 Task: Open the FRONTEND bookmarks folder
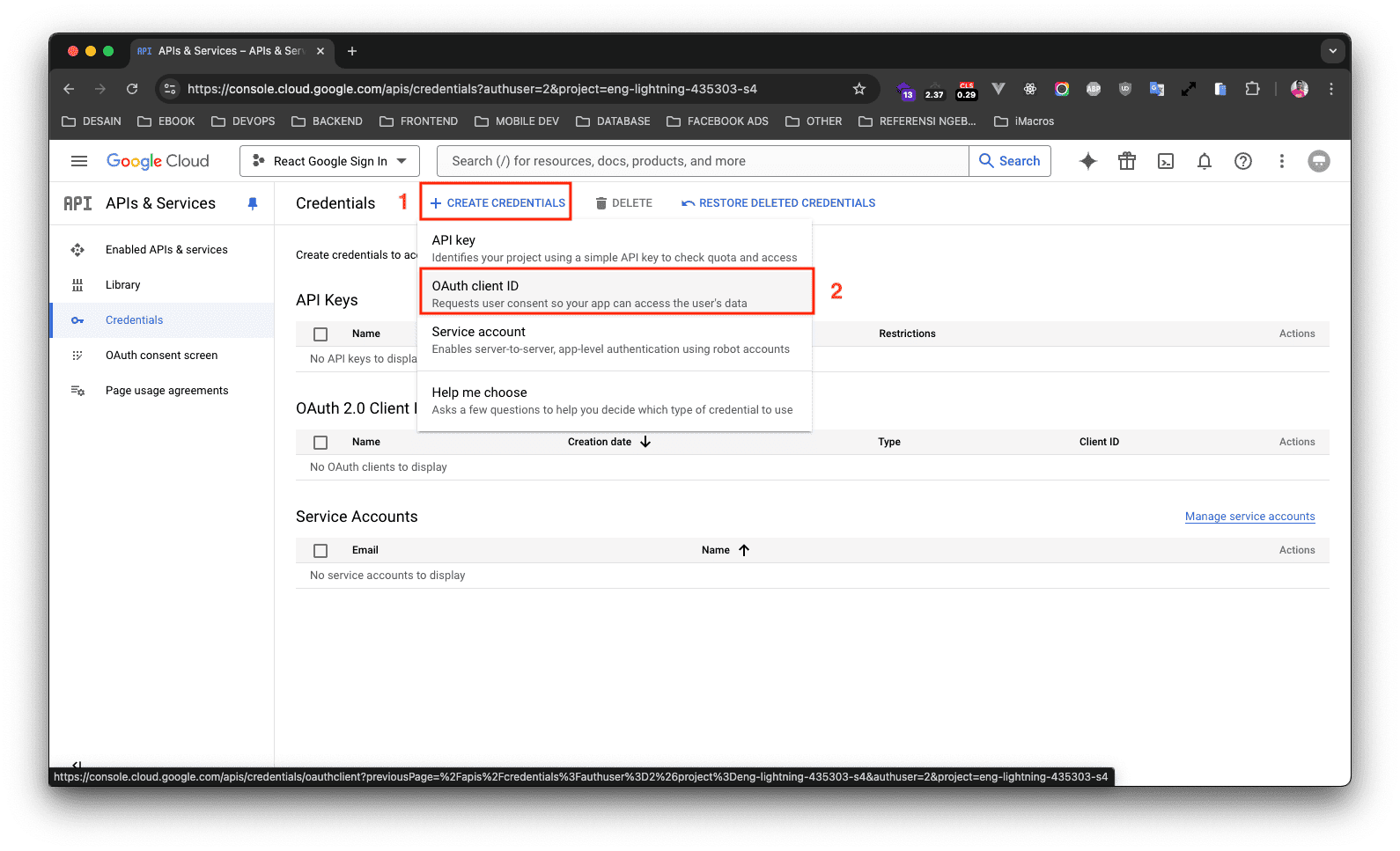tap(418, 121)
